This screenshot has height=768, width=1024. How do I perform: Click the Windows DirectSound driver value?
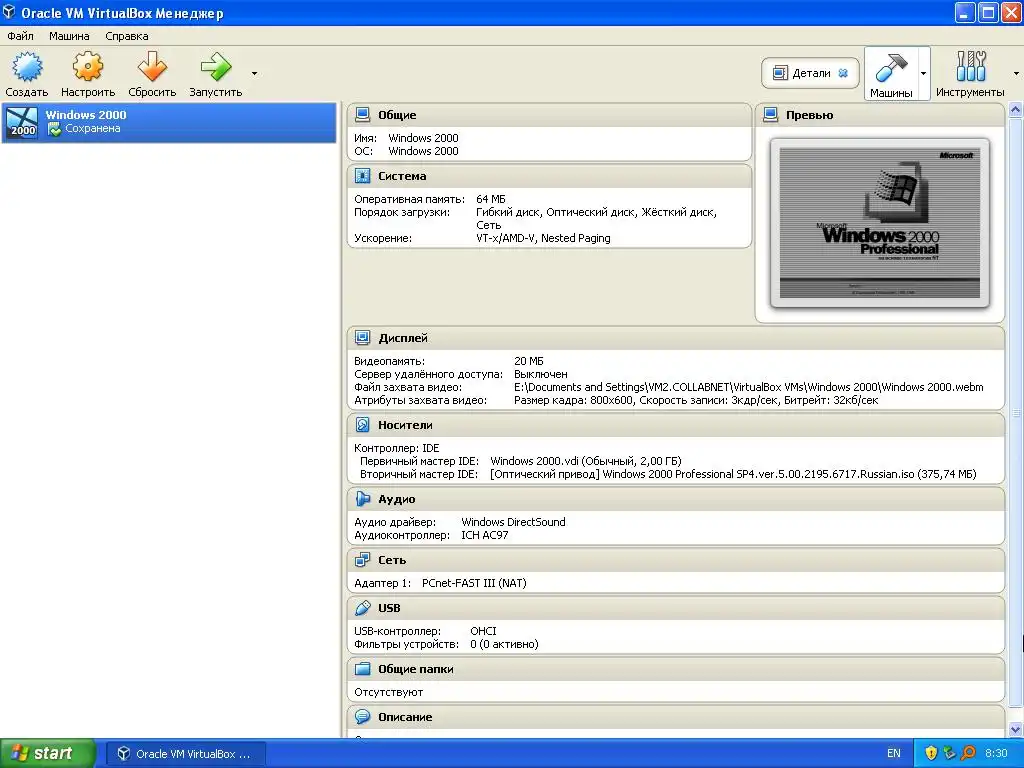513,522
